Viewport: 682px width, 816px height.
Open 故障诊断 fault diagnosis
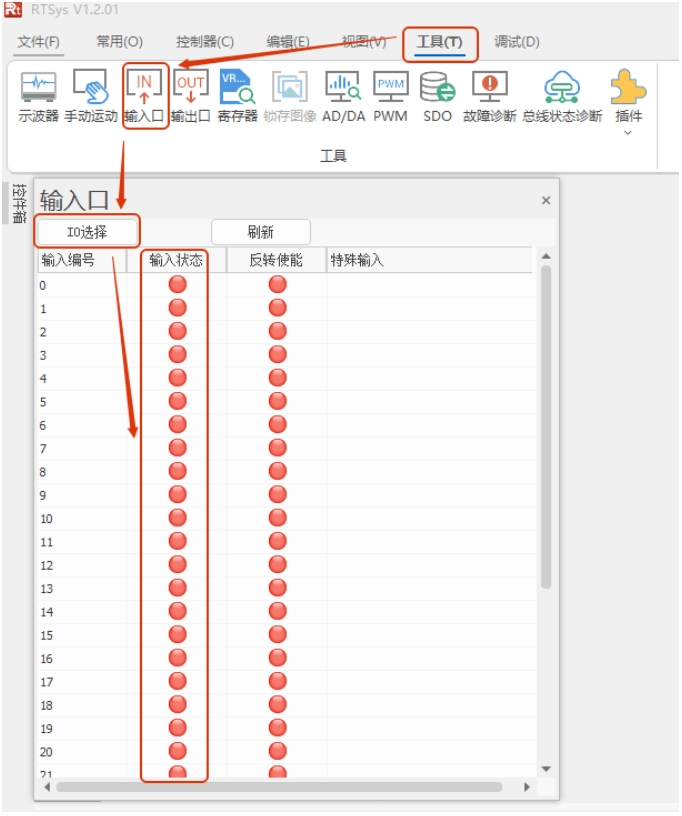[x=490, y=97]
